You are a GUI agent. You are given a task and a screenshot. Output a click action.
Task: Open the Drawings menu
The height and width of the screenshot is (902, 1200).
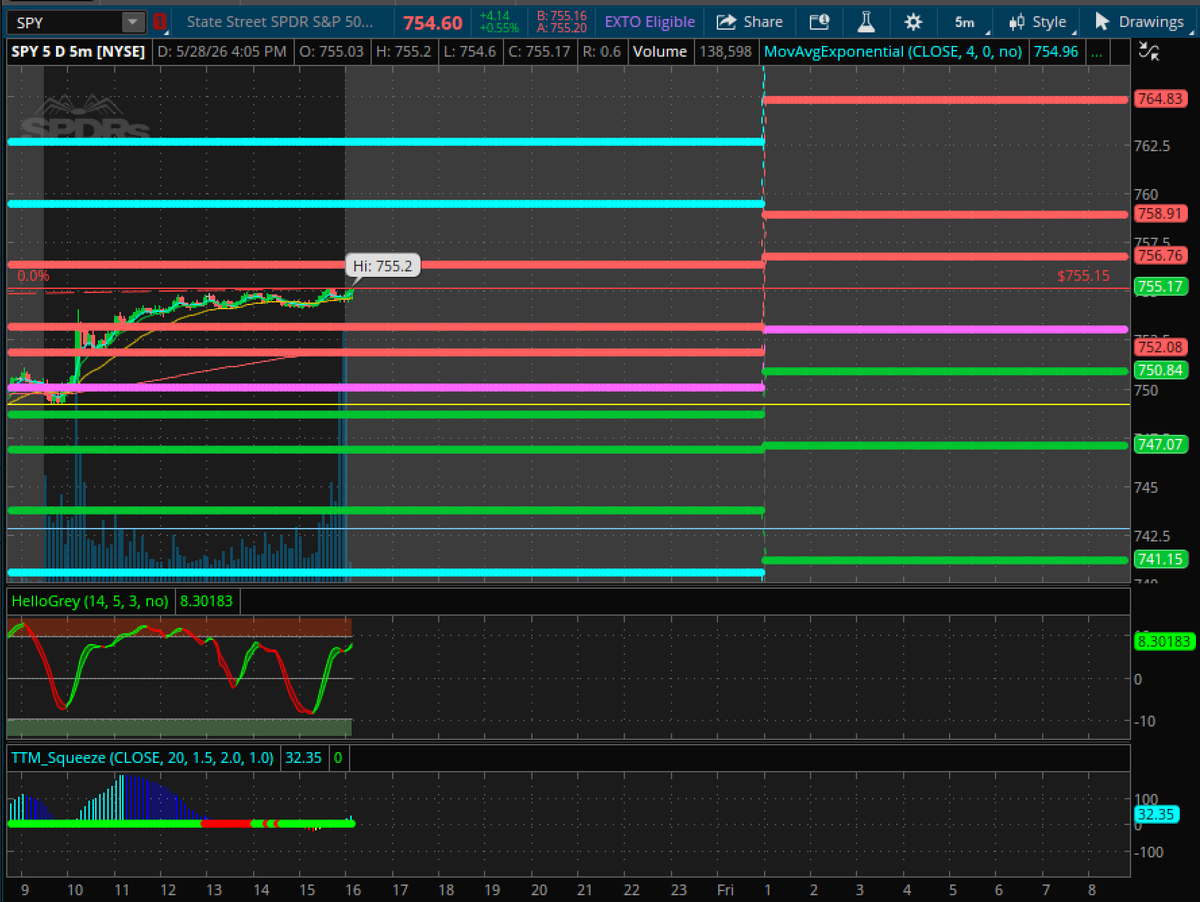click(1139, 22)
